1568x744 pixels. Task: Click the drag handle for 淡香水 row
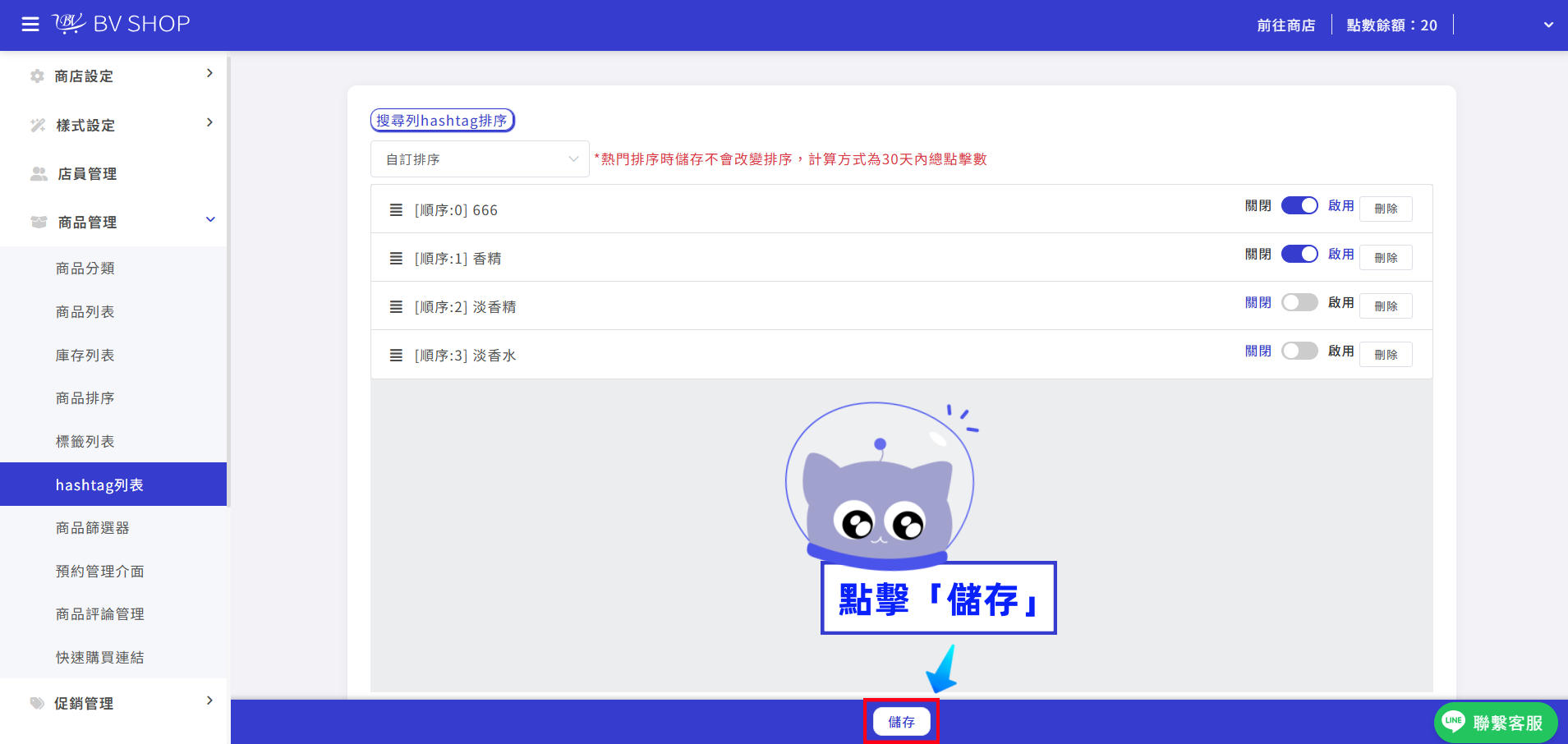pos(396,356)
